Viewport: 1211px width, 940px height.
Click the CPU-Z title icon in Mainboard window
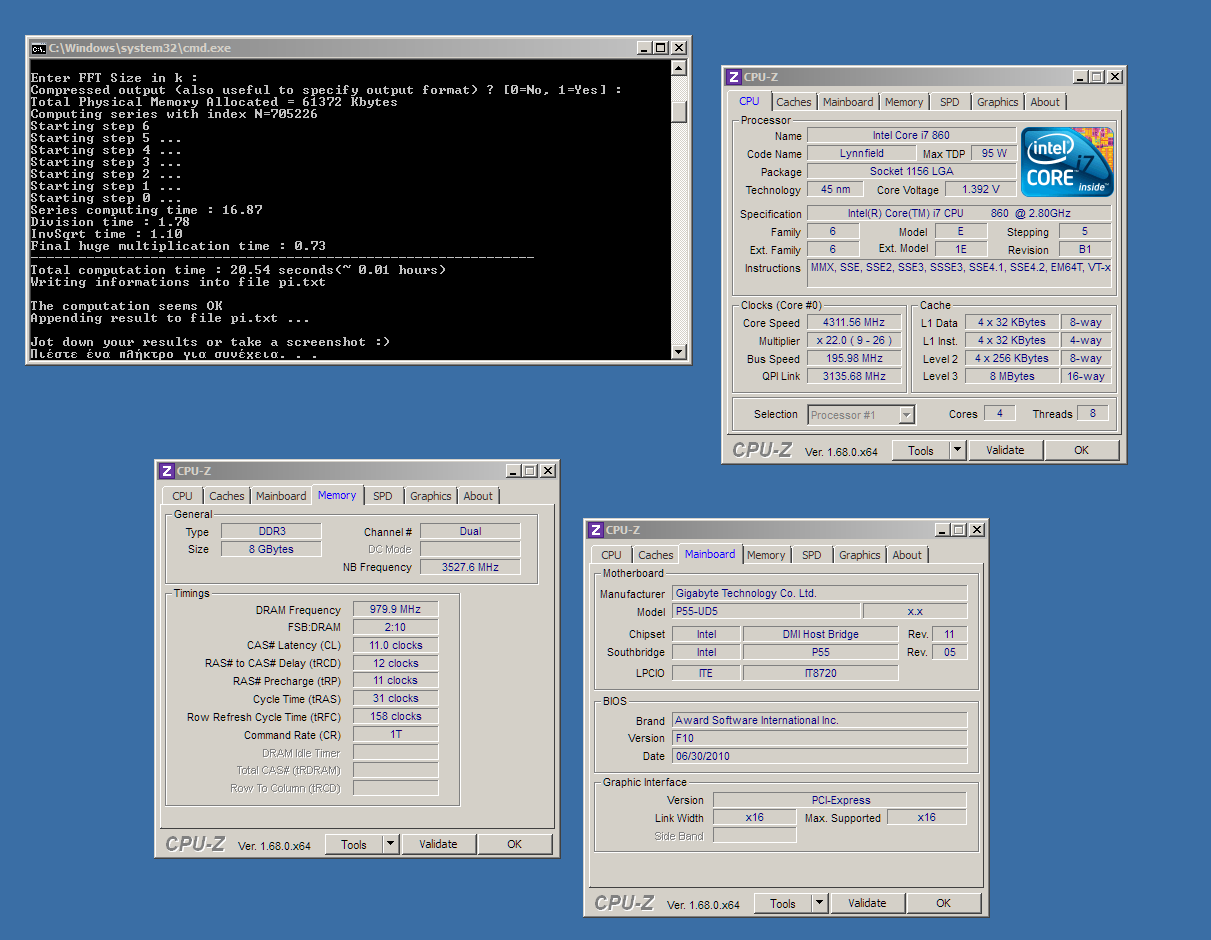(x=595, y=530)
